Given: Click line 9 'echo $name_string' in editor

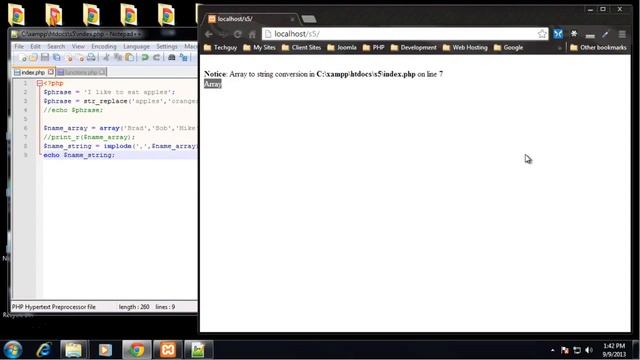Looking at the screenshot, I should pos(79,155).
